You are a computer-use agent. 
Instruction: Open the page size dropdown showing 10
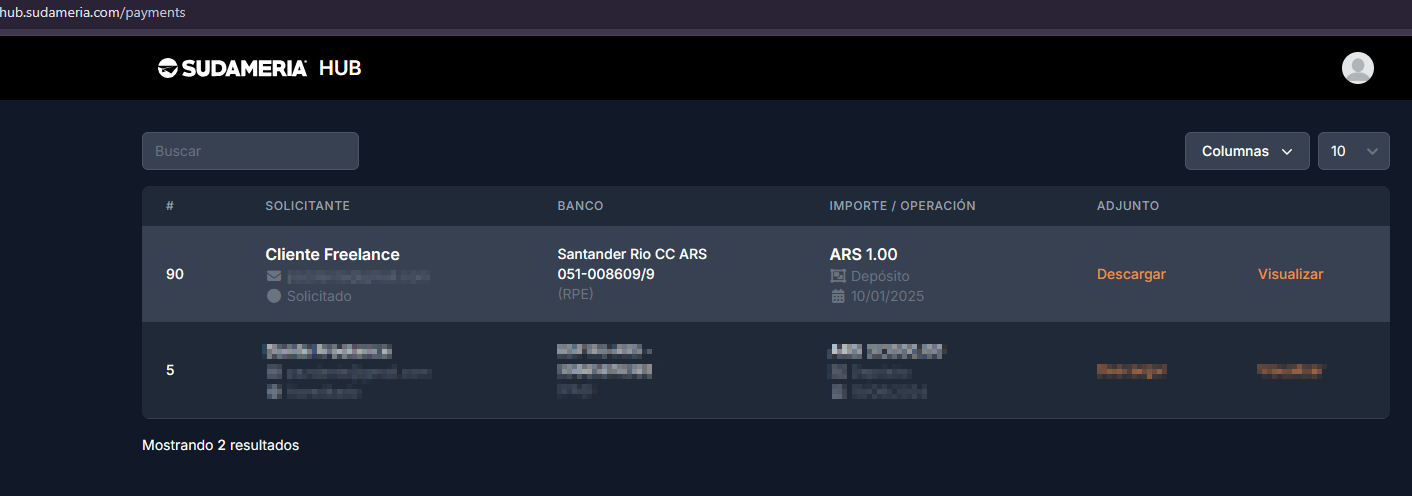(1353, 151)
